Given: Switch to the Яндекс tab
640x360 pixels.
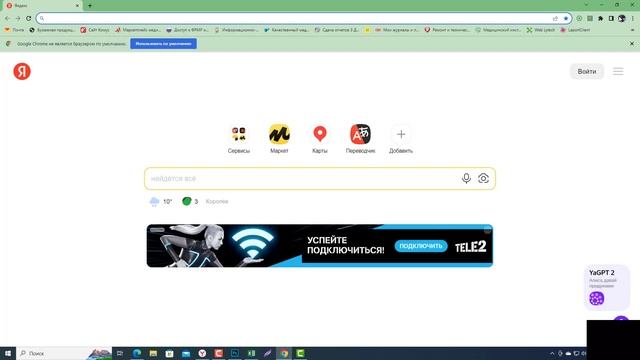Looking at the screenshot, I should click(x=41, y=6).
